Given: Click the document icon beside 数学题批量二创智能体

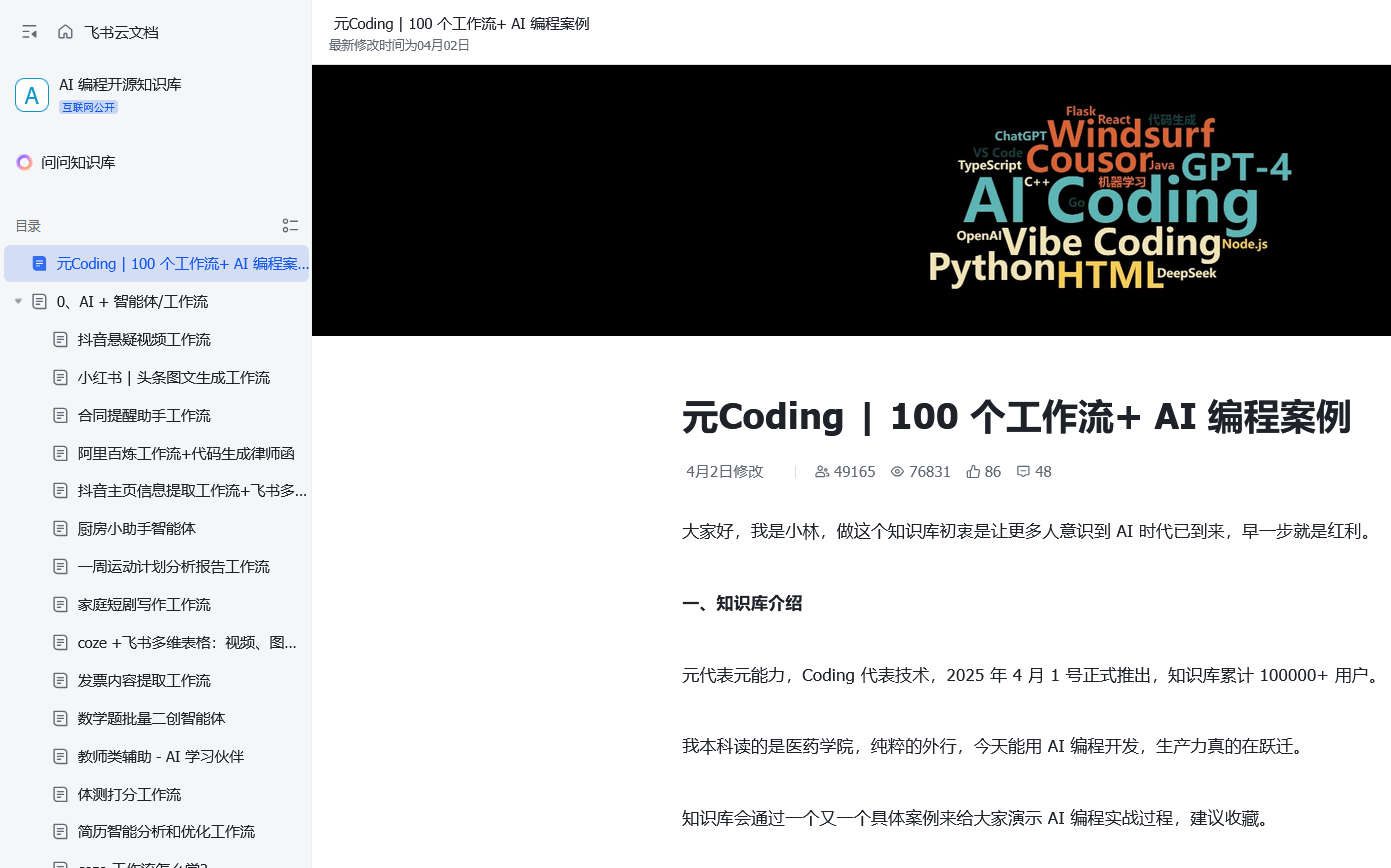Looking at the screenshot, I should click(60, 719).
